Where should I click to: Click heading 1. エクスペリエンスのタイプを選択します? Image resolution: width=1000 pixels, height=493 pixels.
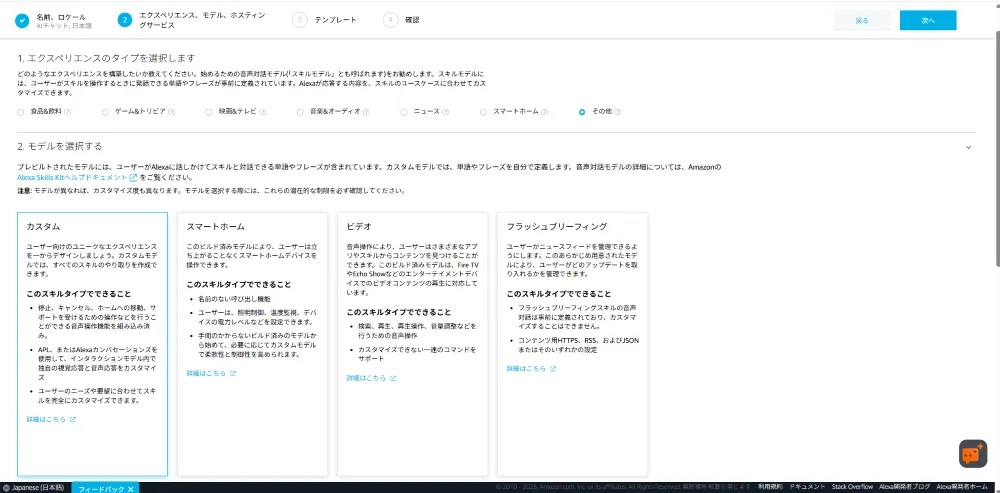(106, 58)
